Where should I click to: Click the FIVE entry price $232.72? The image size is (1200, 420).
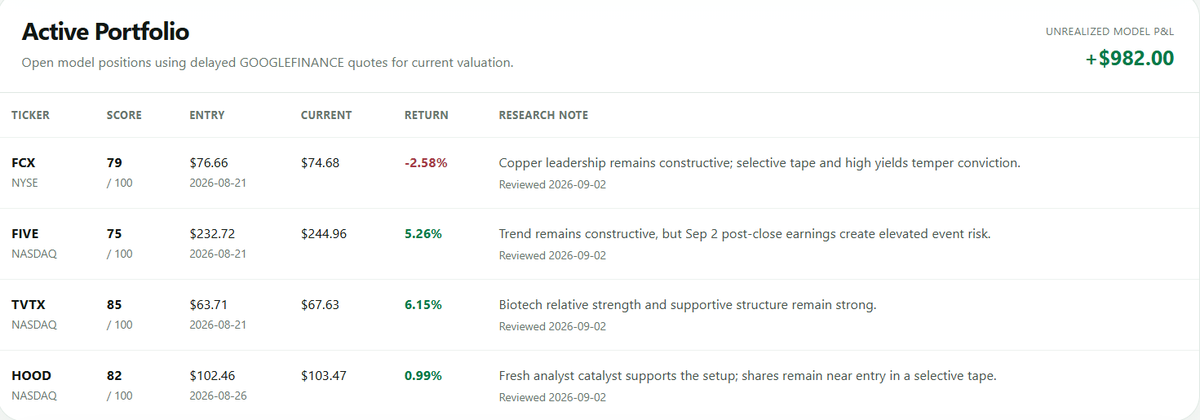211,233
